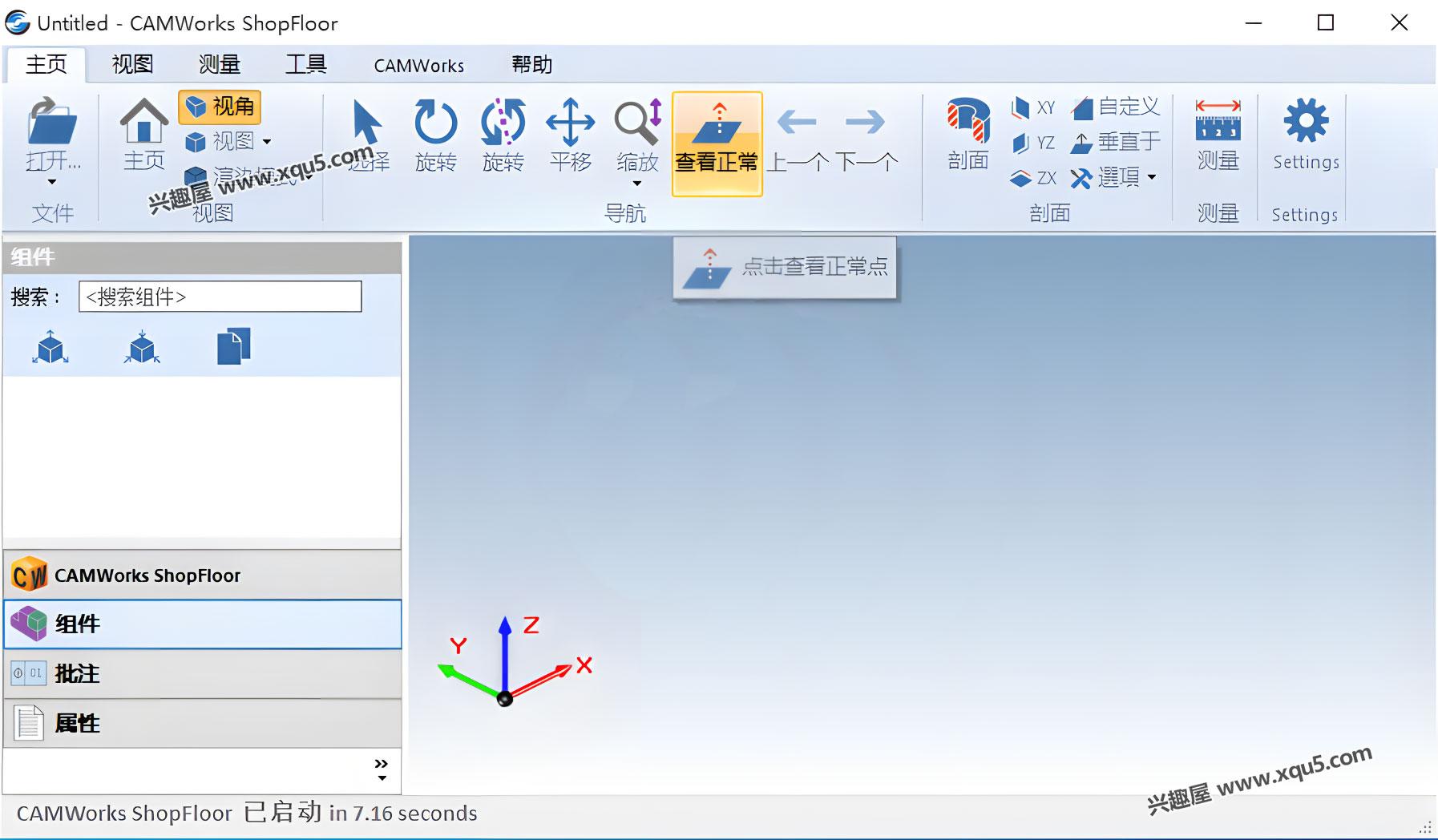Go to the 主页 home view icon
This screenshot has width=1438, height=840.
point(143,134)
